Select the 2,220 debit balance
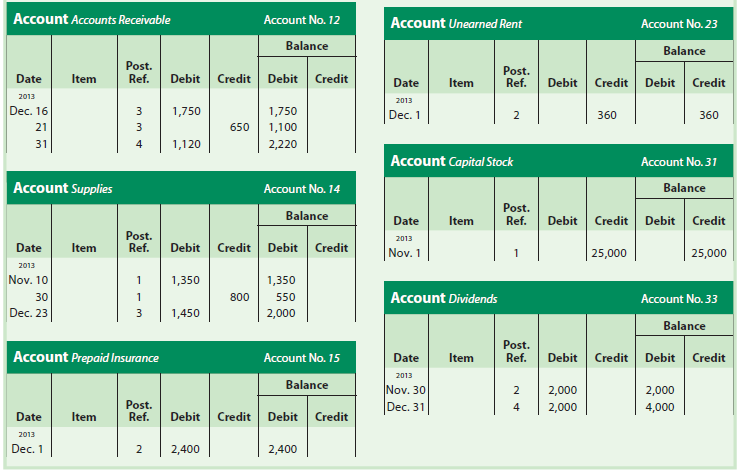 282,144
